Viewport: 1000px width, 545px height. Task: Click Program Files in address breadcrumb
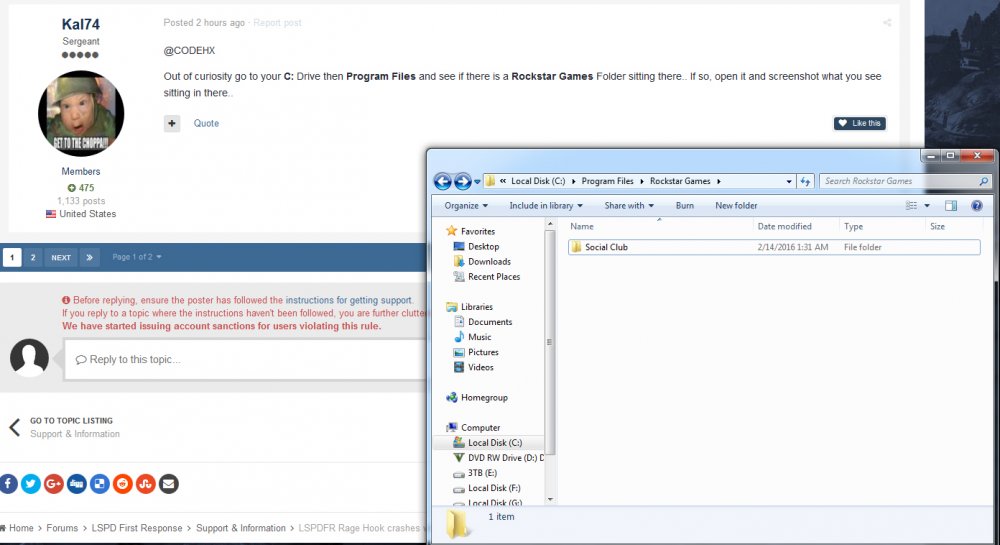[607, 181]
